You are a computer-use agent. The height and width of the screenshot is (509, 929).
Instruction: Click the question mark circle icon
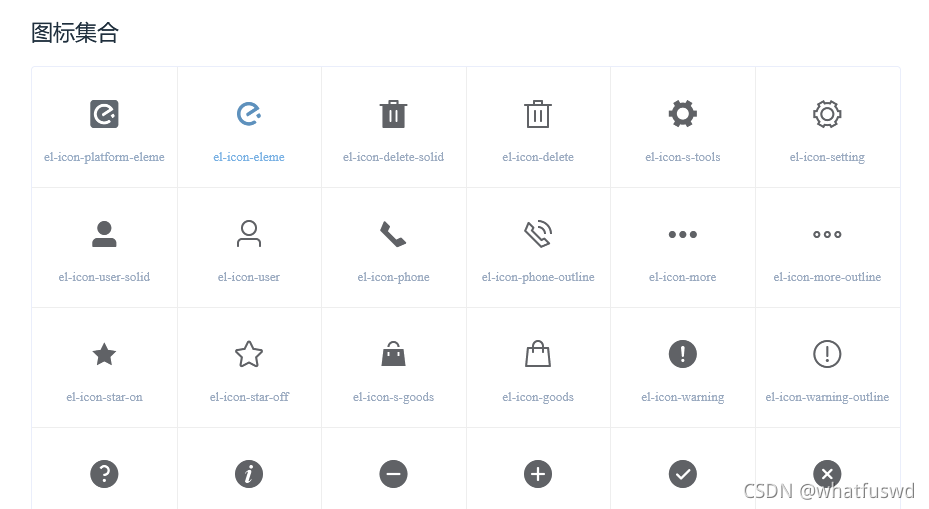(104, 474)
